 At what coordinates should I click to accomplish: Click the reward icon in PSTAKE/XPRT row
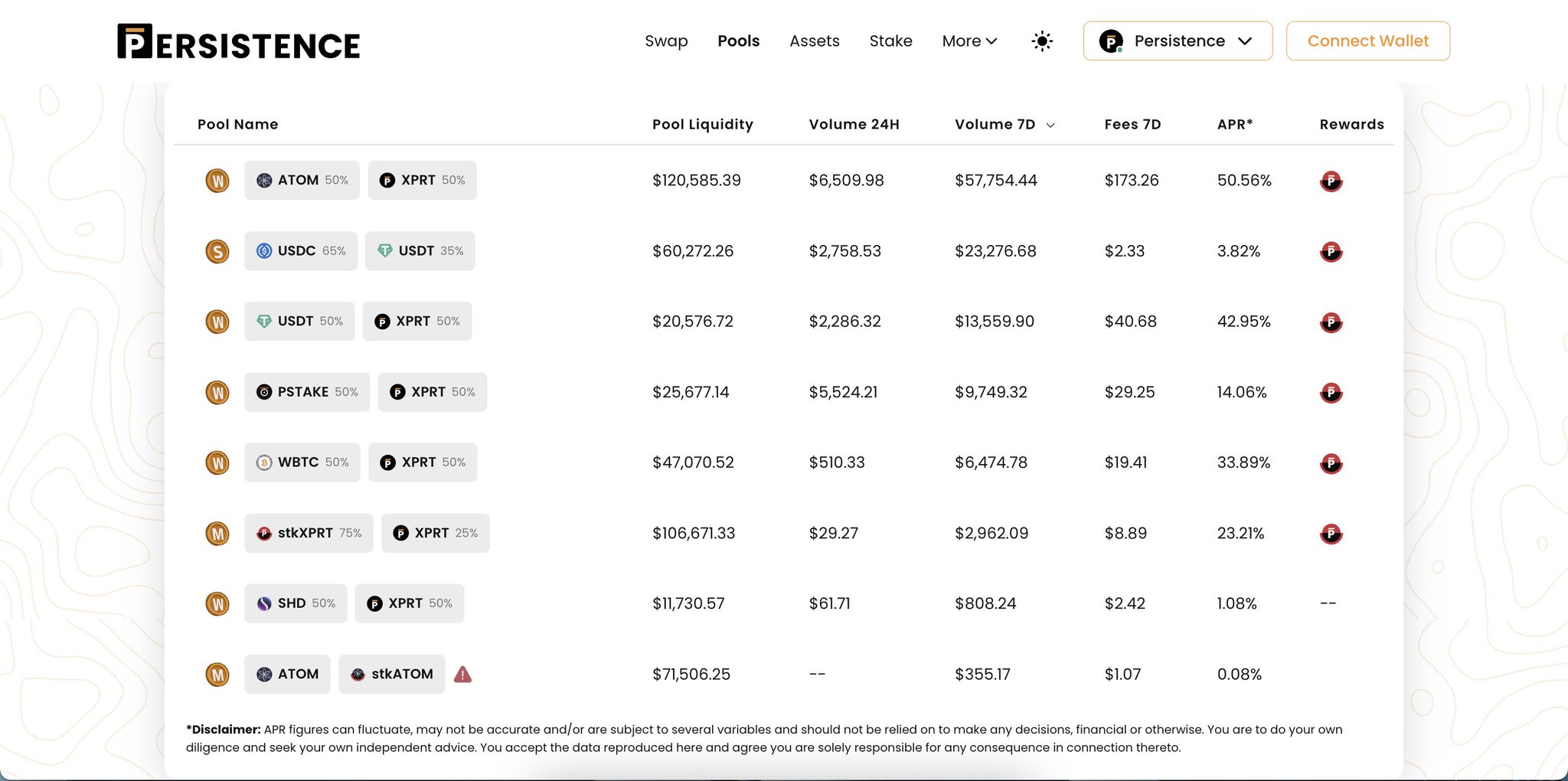pyautogui.click(x=1331, y=393)
